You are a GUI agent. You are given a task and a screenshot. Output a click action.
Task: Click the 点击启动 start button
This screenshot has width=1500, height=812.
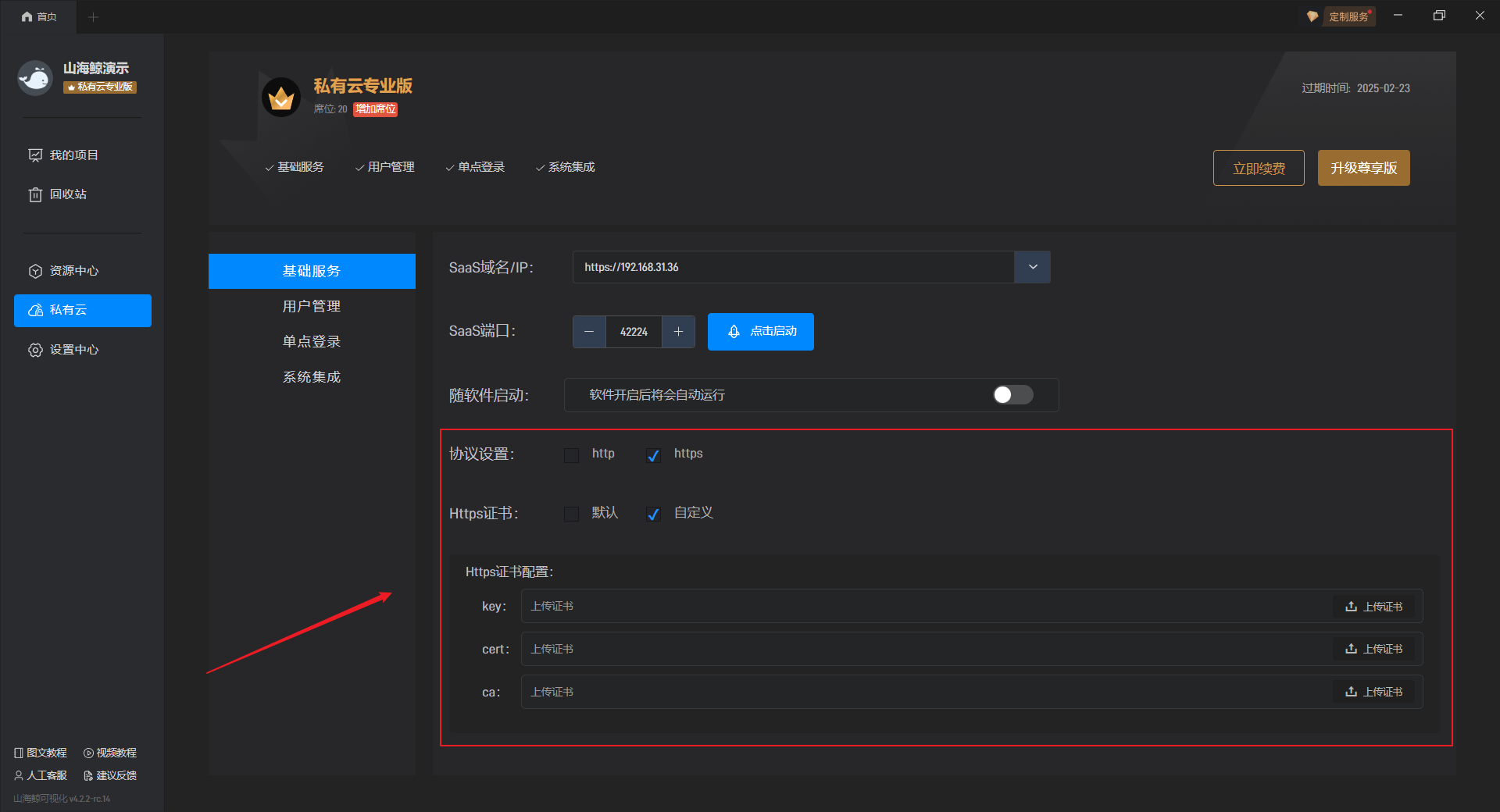click(x=760, y=332)
